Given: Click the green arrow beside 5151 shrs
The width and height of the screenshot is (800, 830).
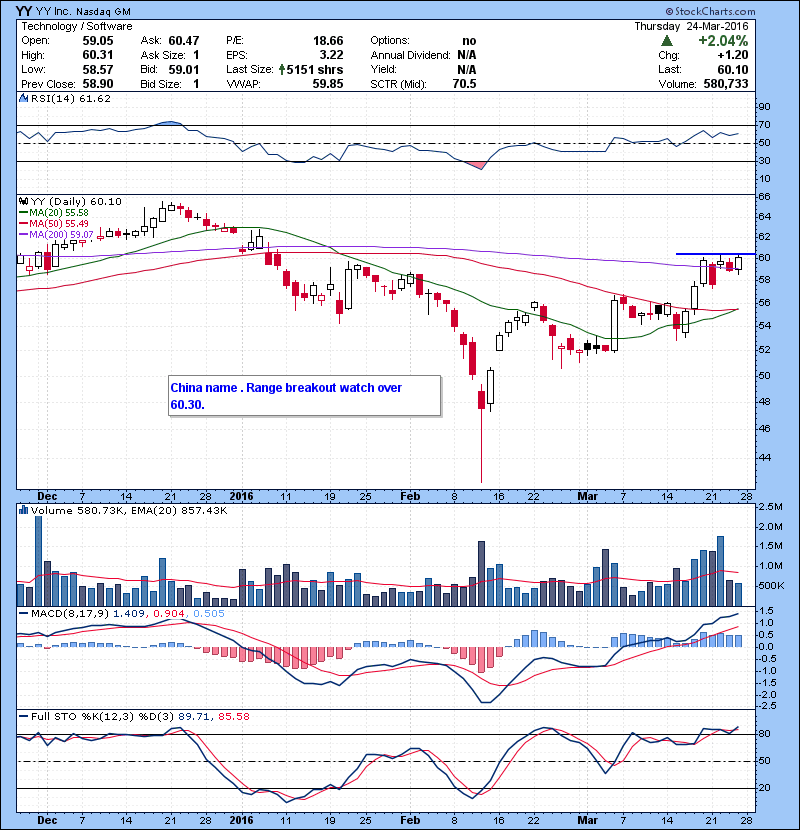Looking at the screenshot, I should coord(282,69).
